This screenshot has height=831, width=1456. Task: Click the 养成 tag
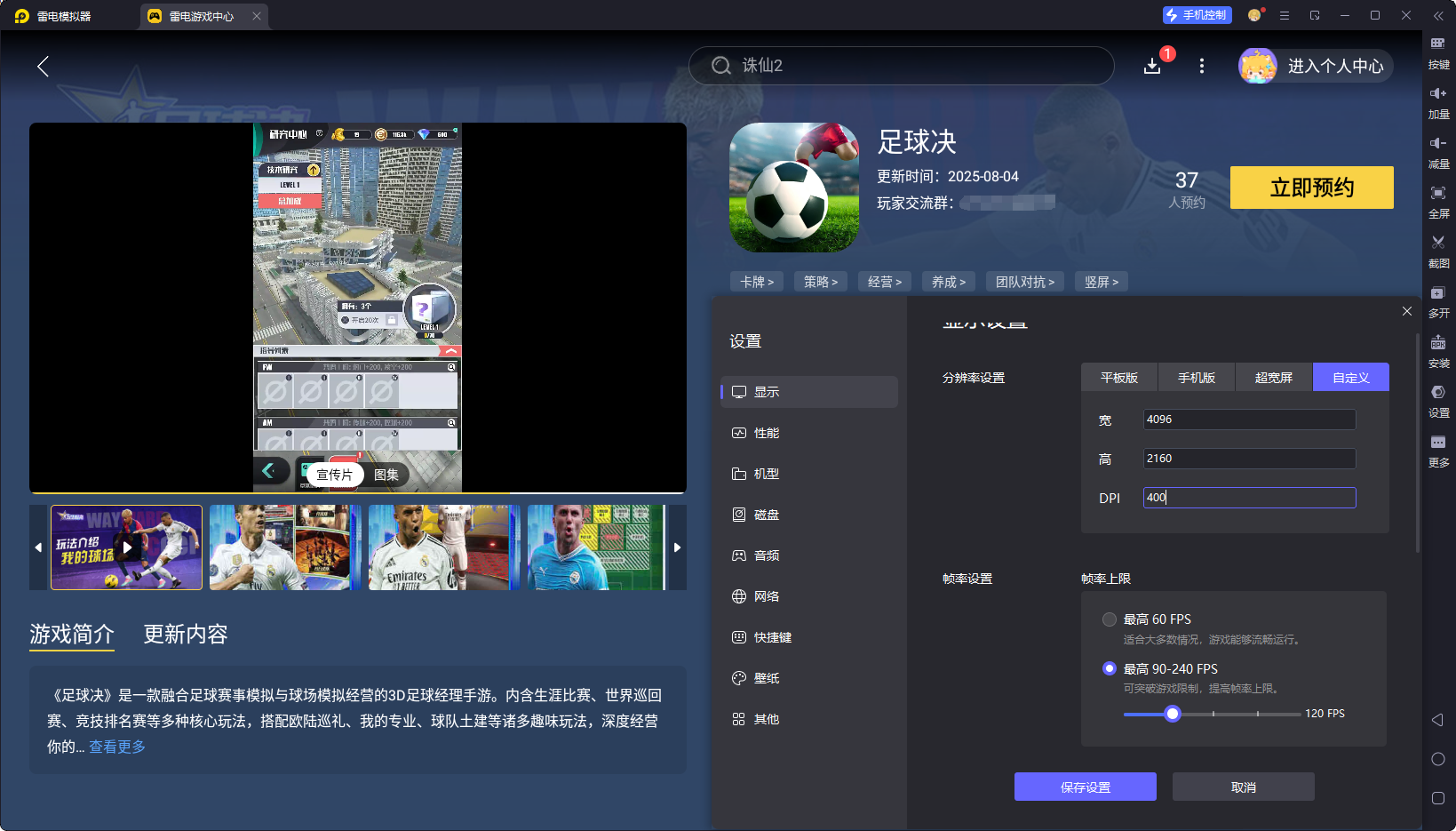point(949,282)
